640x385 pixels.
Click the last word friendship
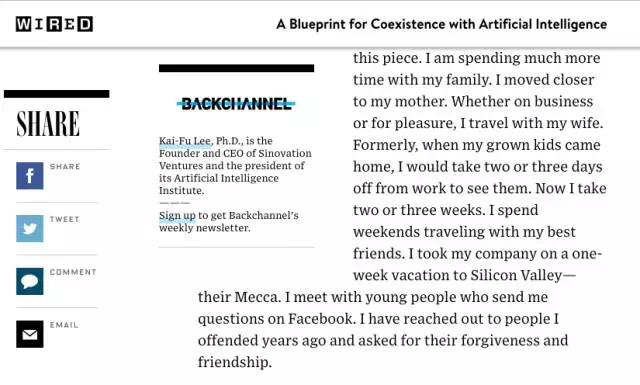pos(235,362)
